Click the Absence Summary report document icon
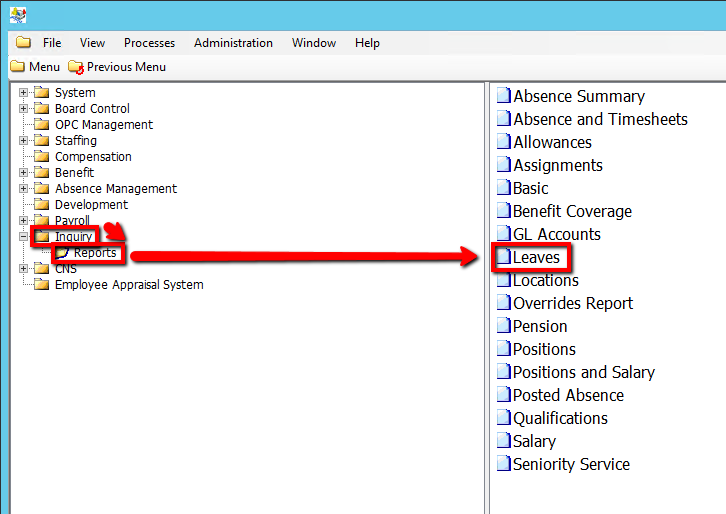The width and height of the screenshot is (726, 514). coord(504,97)
